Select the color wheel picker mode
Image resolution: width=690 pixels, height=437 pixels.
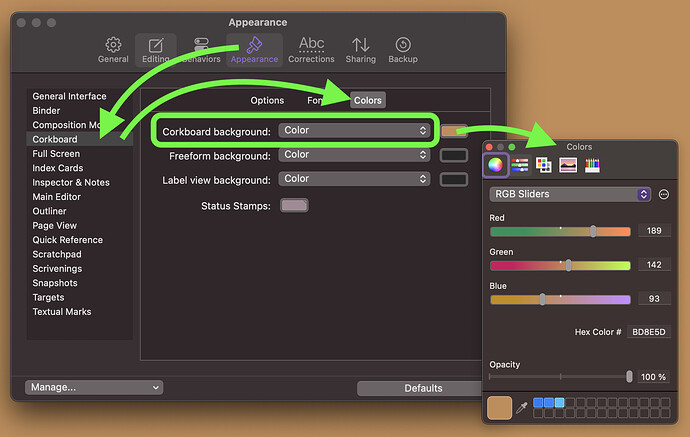[495, 165]
